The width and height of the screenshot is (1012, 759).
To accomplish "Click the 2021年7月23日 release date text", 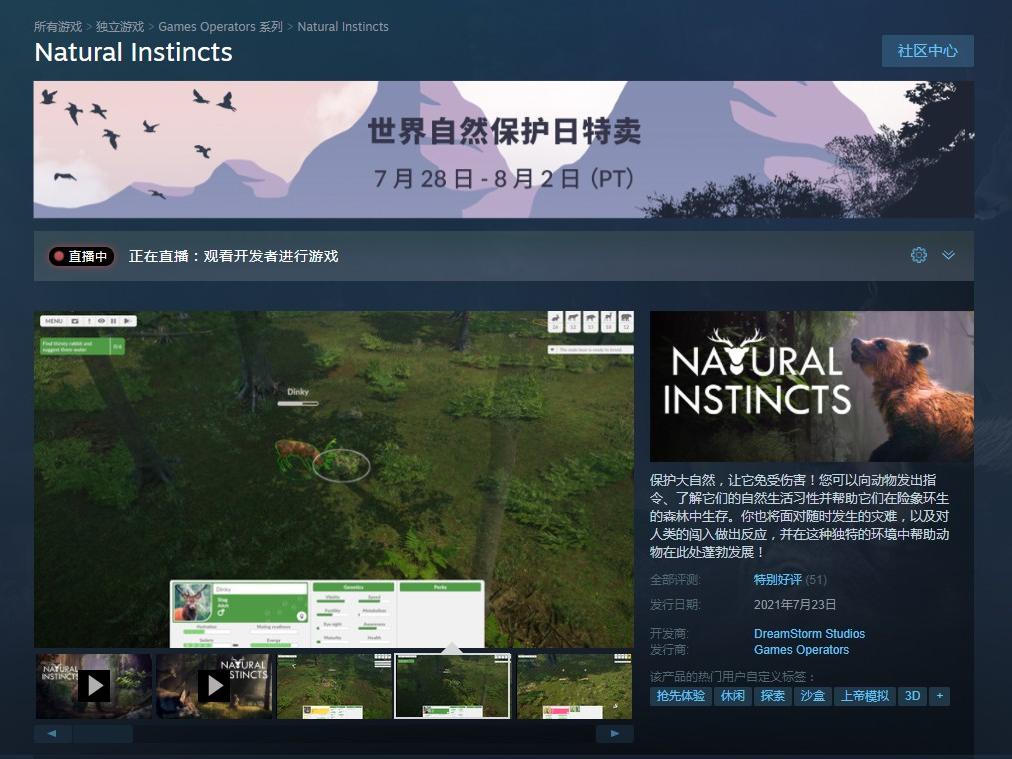I will click(x=795, y=605).
